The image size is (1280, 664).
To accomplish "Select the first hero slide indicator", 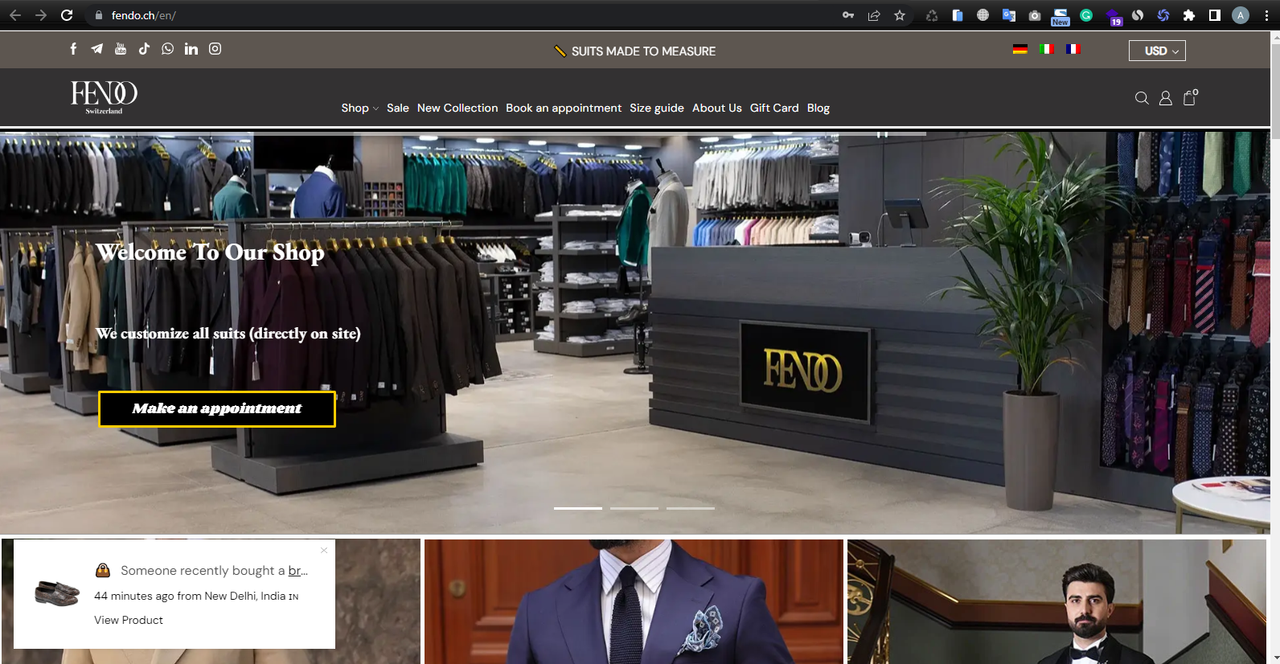I will [578, 508].
